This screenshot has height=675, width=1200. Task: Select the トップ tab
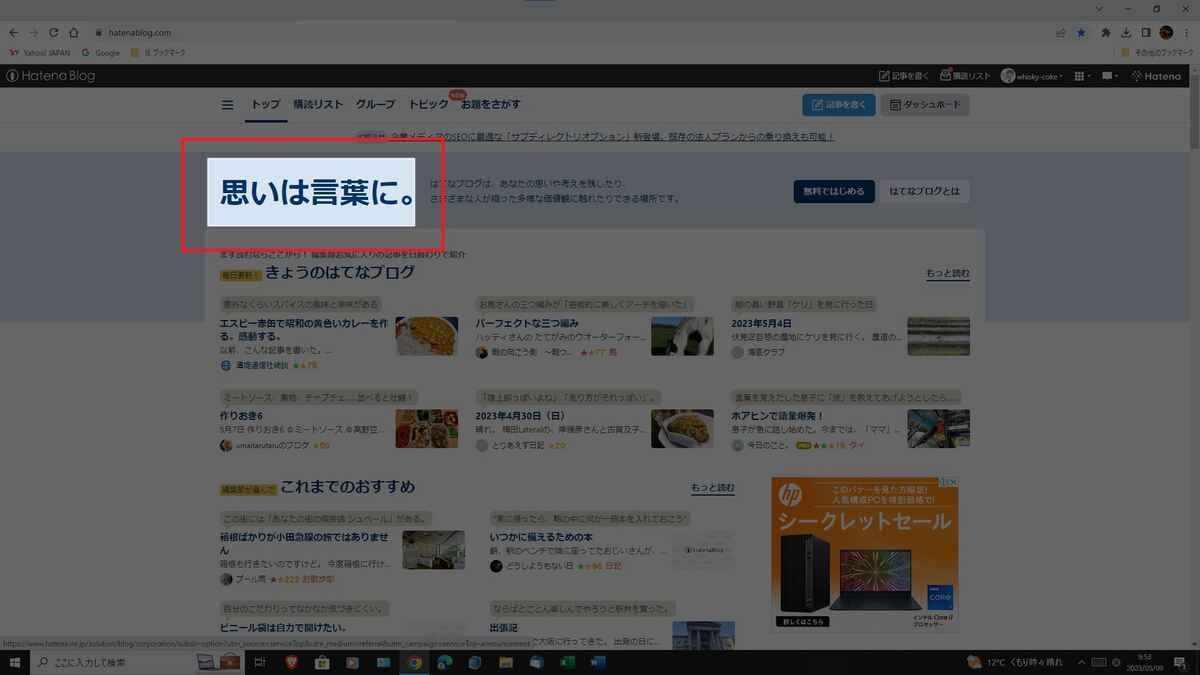click(x=265, y=105)
